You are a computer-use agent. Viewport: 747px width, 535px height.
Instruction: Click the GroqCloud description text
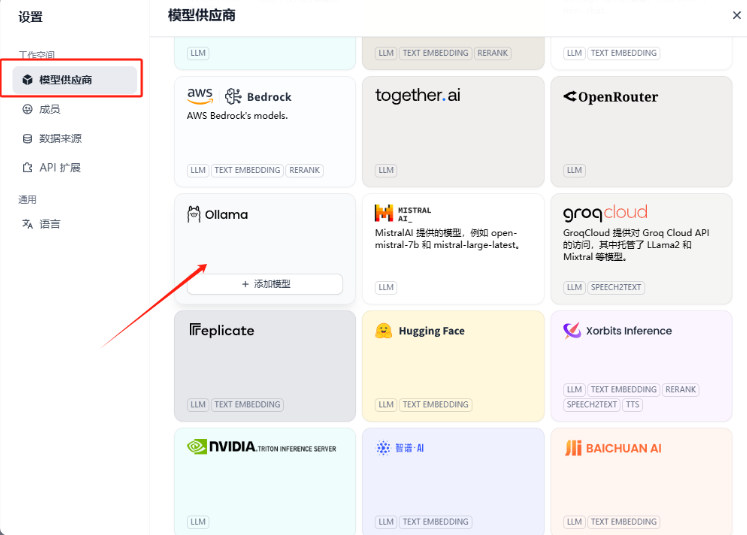pos(636,245)
